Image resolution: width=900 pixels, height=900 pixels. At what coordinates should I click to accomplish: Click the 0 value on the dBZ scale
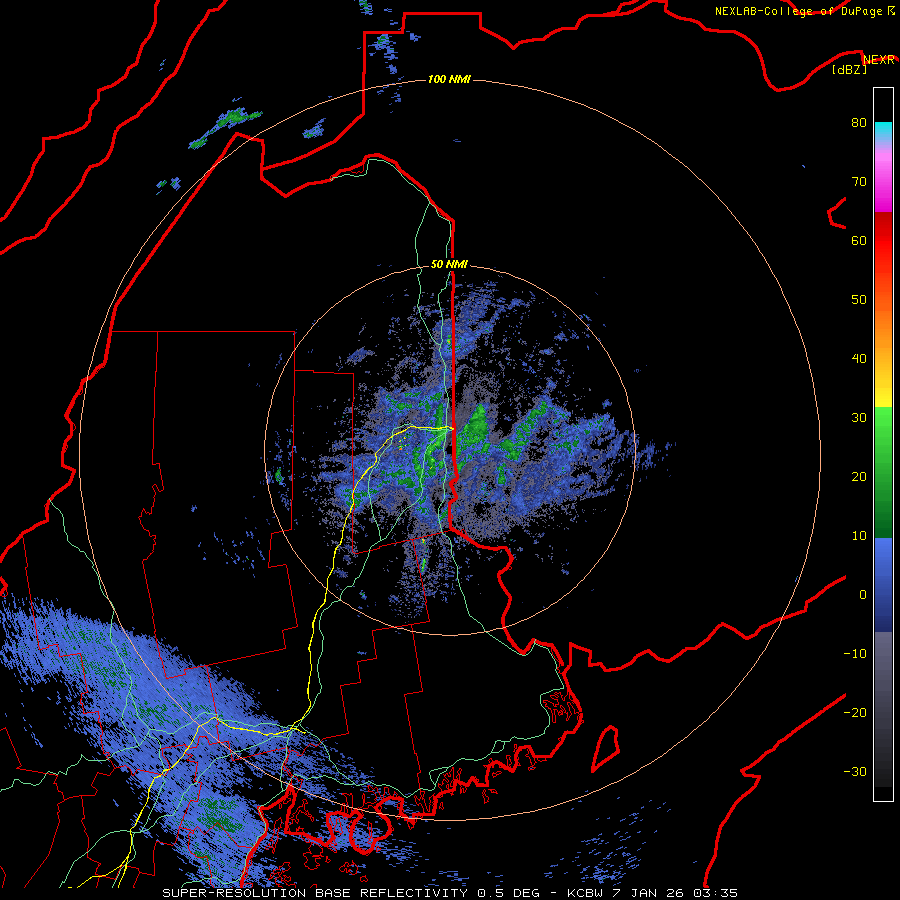pos(863,595)
